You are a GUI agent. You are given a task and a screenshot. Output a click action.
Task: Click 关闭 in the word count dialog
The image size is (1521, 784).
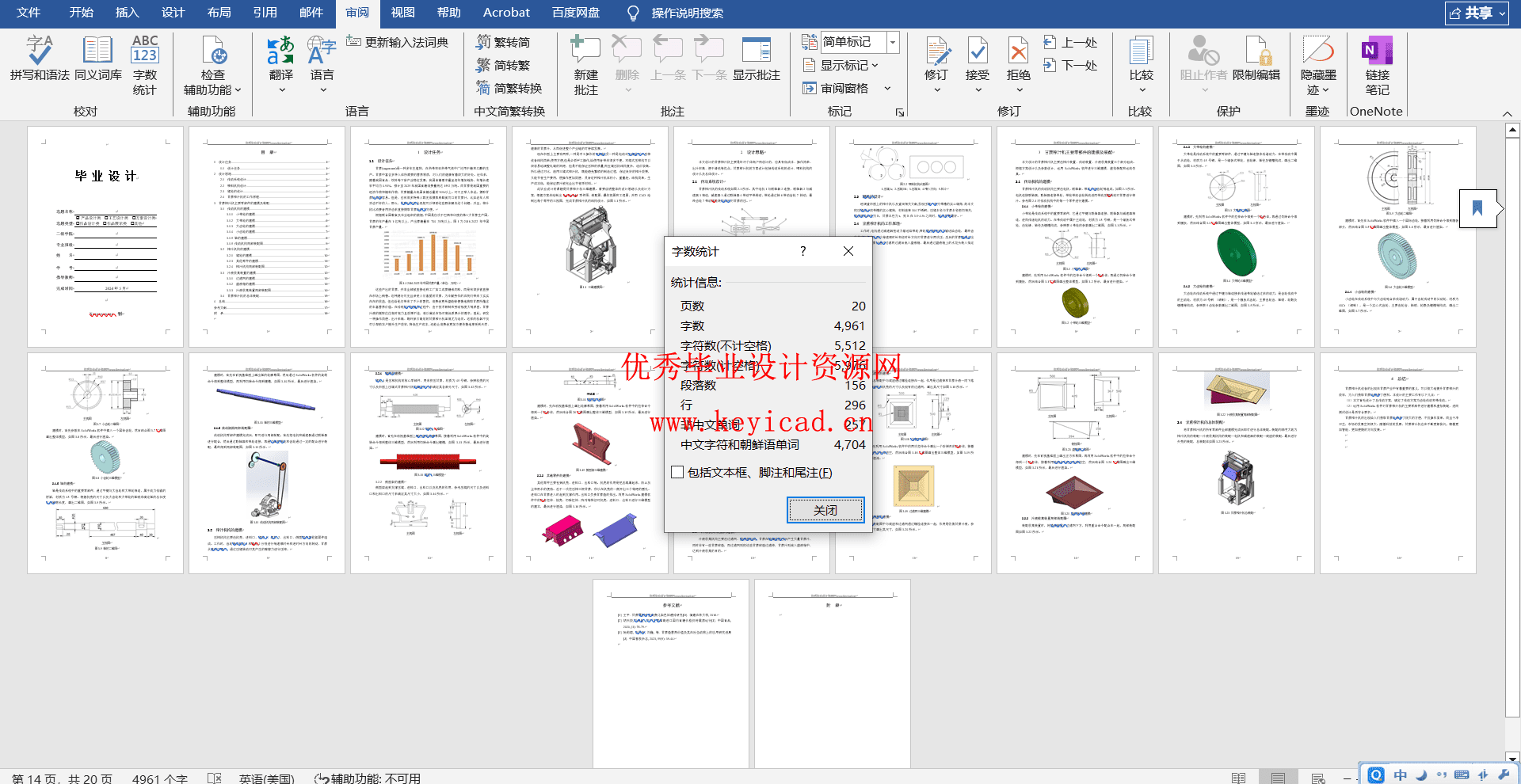(x=825, y=510)
